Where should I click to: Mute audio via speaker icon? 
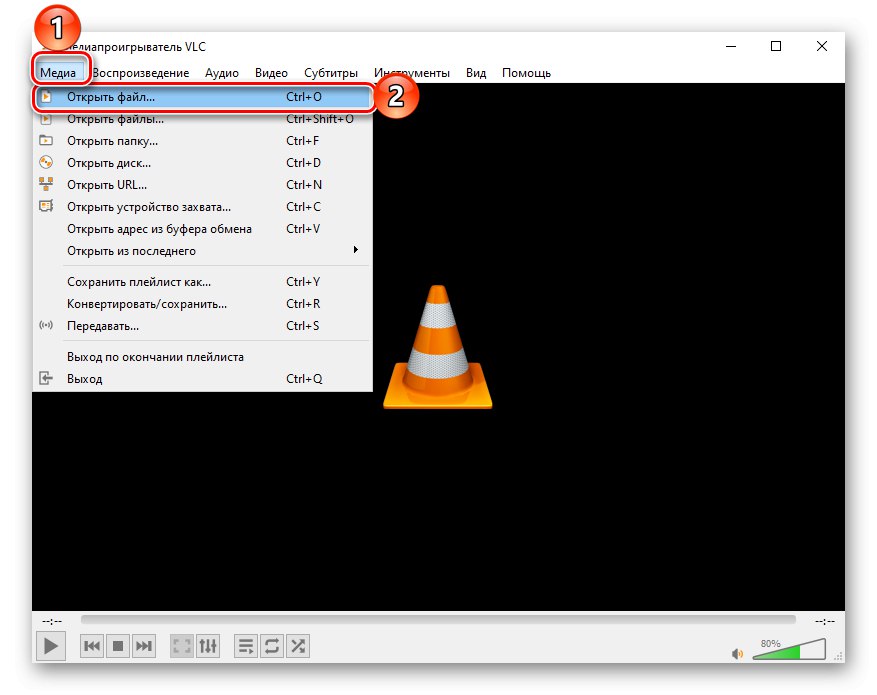pyautogui.click(x=737, y=653)
